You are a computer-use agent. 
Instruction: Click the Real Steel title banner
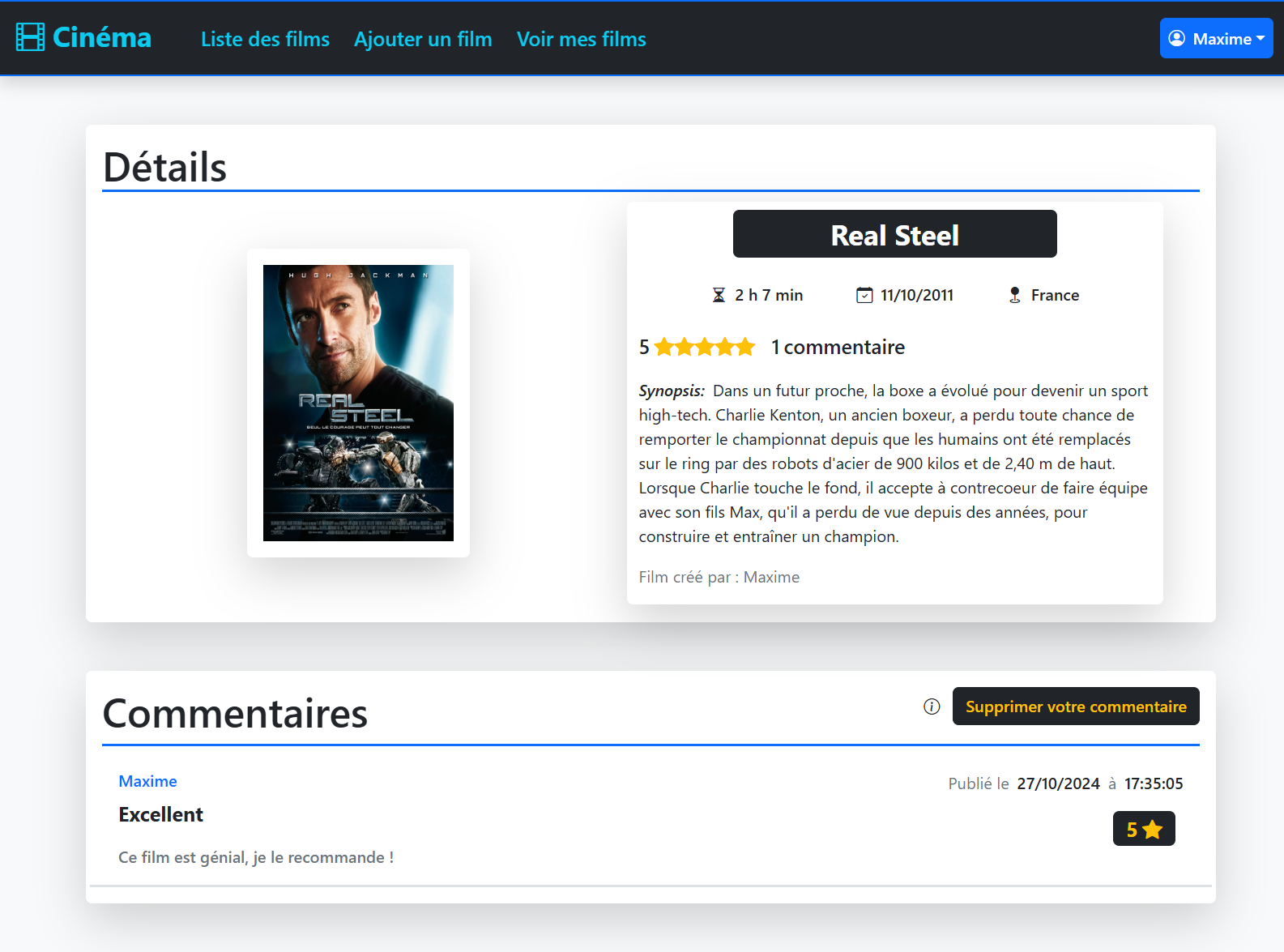894,234
